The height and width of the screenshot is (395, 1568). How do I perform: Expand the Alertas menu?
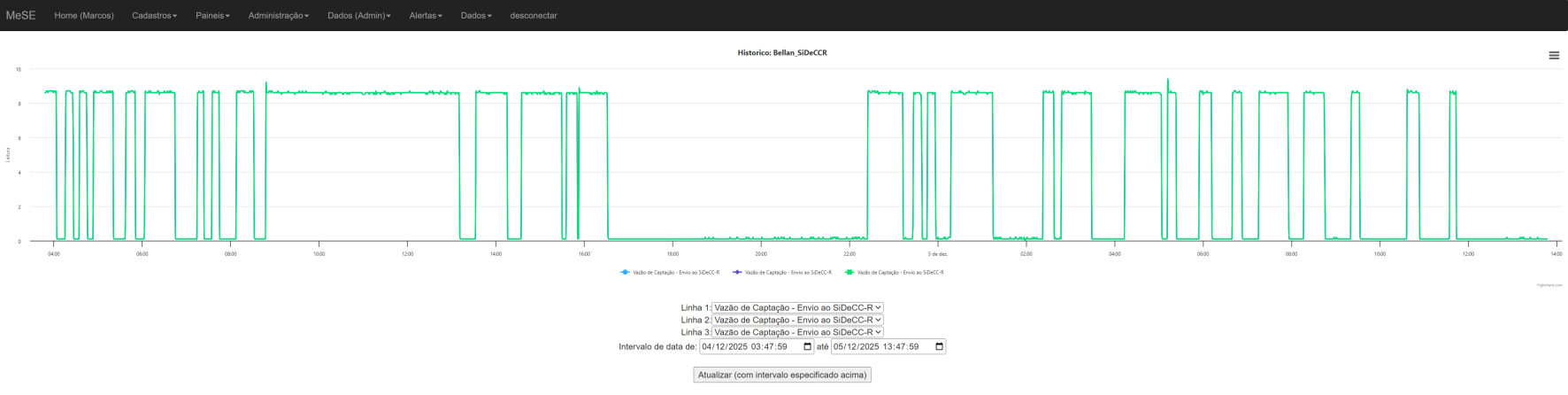(426, 16)
